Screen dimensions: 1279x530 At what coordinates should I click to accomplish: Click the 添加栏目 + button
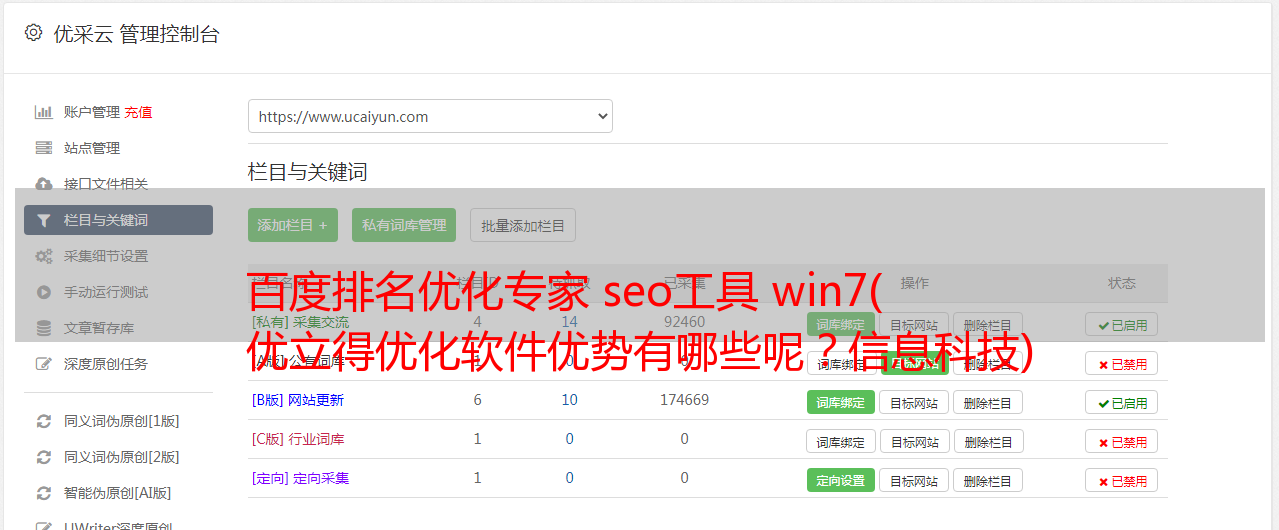293,225
